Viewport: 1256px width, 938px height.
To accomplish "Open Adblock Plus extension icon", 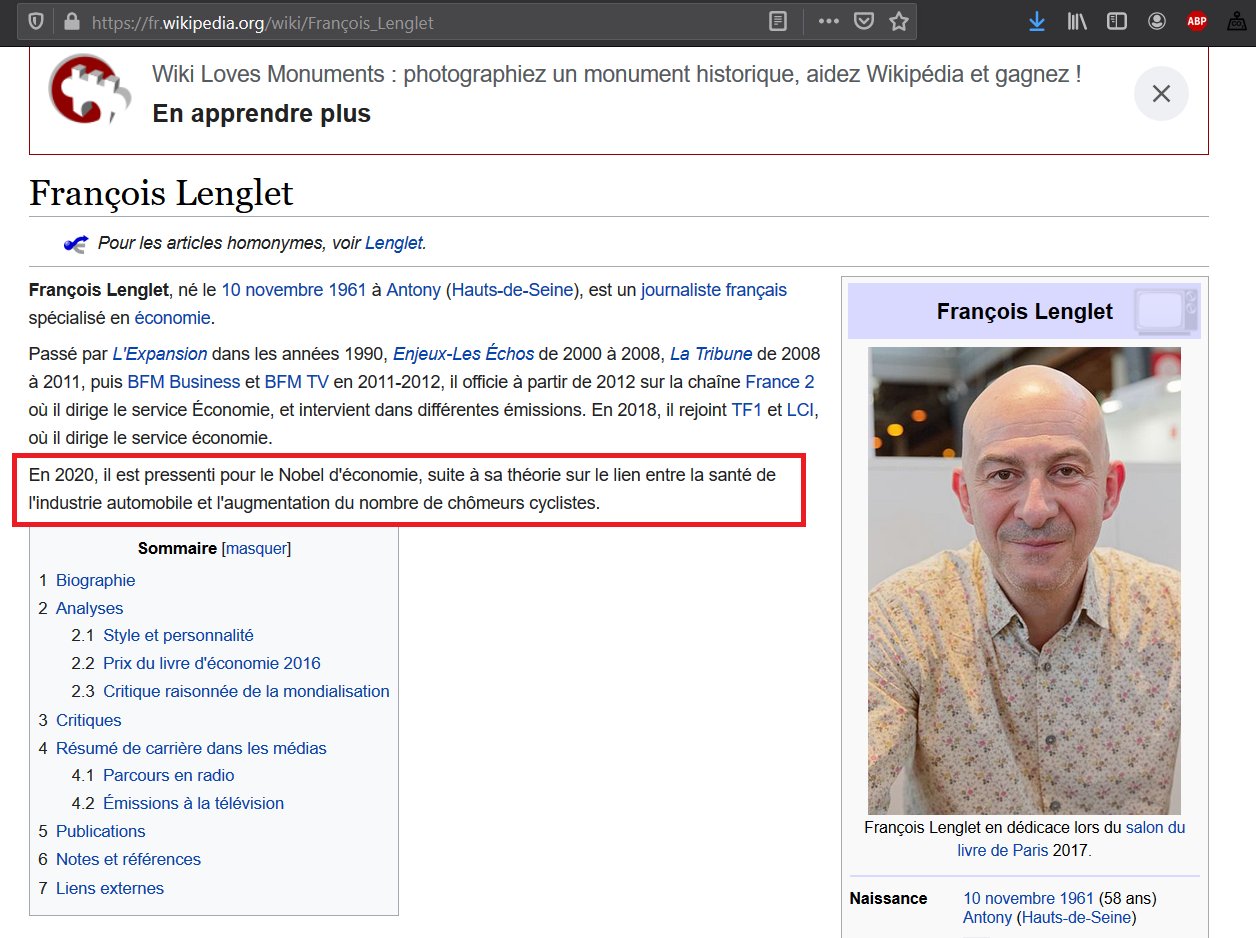I will coord(1197,21).
